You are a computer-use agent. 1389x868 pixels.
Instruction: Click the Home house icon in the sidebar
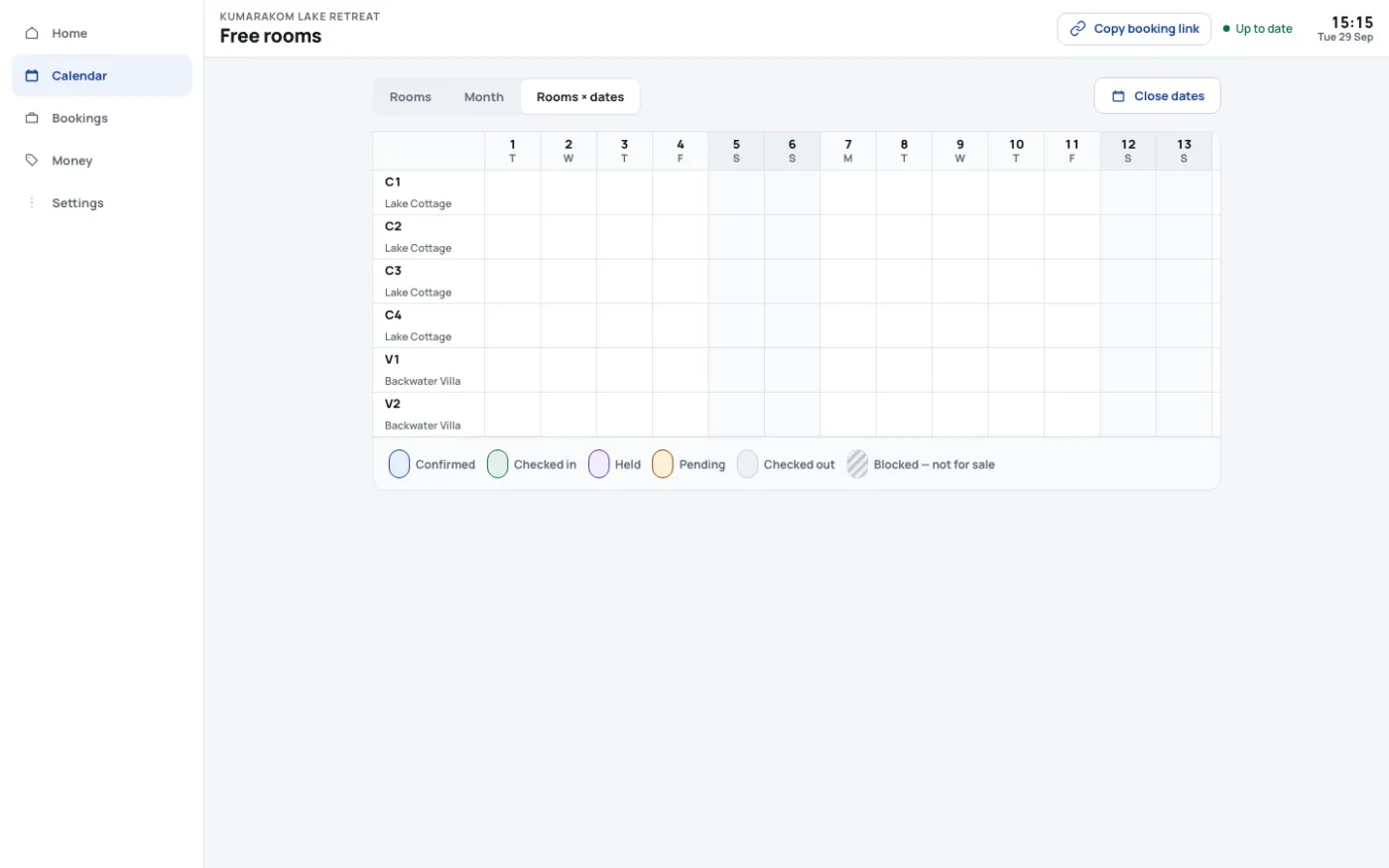pos(32,33)
